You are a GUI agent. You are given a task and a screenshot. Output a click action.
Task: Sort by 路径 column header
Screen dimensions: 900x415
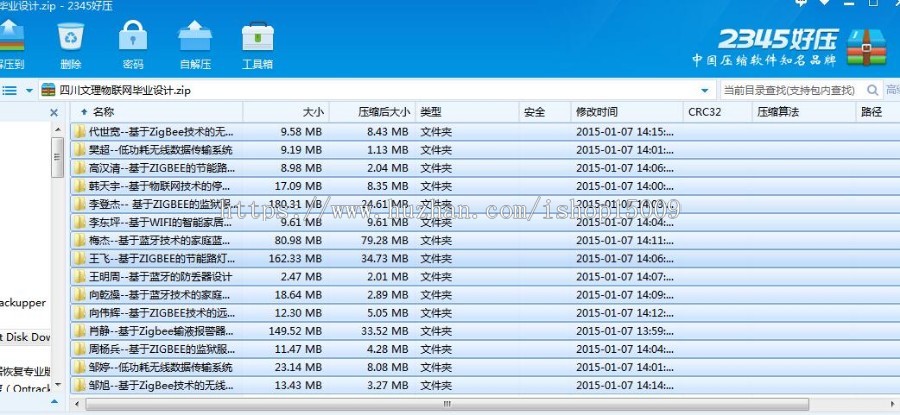click(878, 112)
